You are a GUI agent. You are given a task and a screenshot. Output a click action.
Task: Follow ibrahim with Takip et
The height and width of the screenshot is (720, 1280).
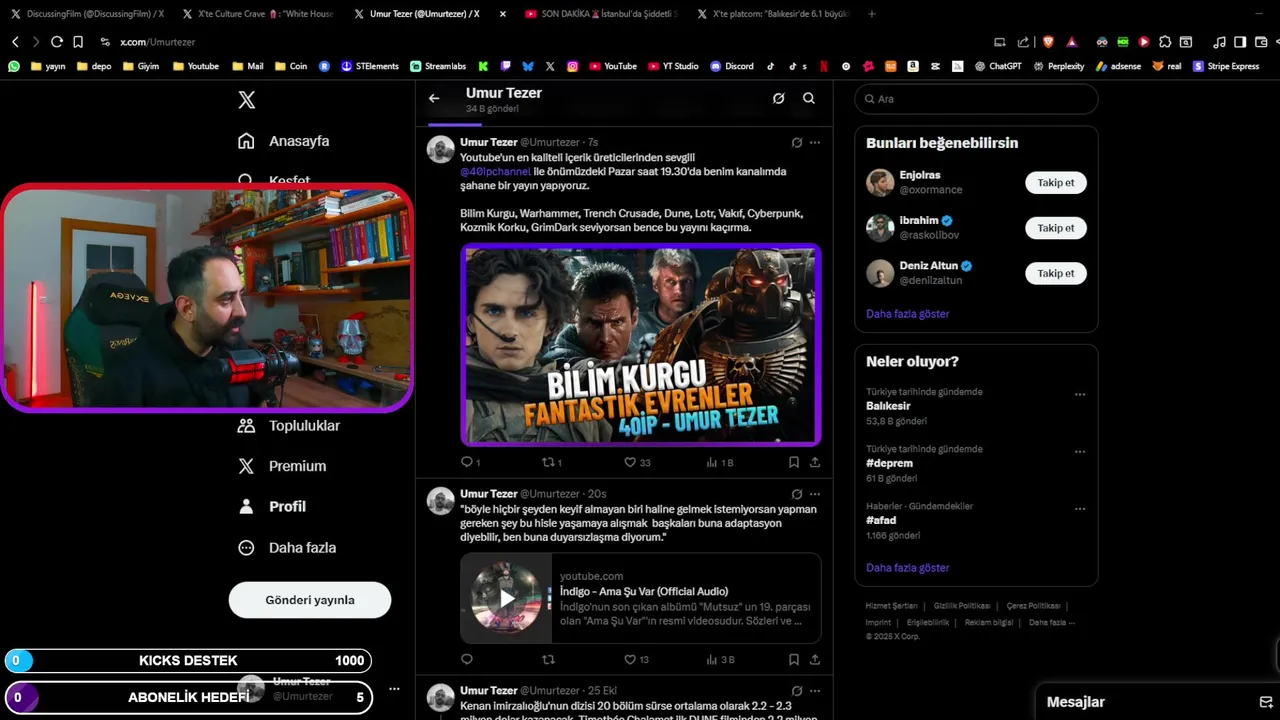point(1056,228)
